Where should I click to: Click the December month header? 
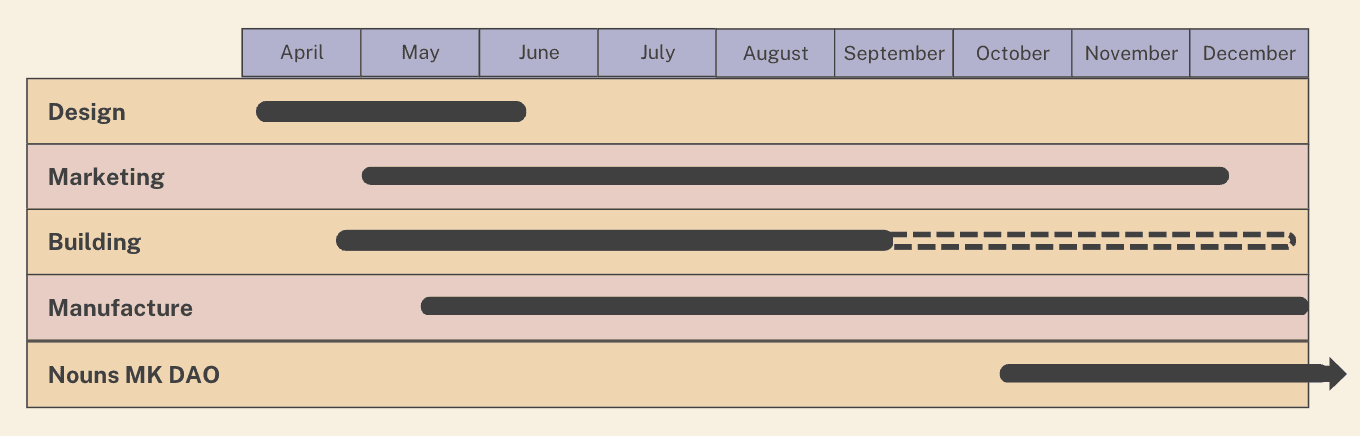[1249, 53]
